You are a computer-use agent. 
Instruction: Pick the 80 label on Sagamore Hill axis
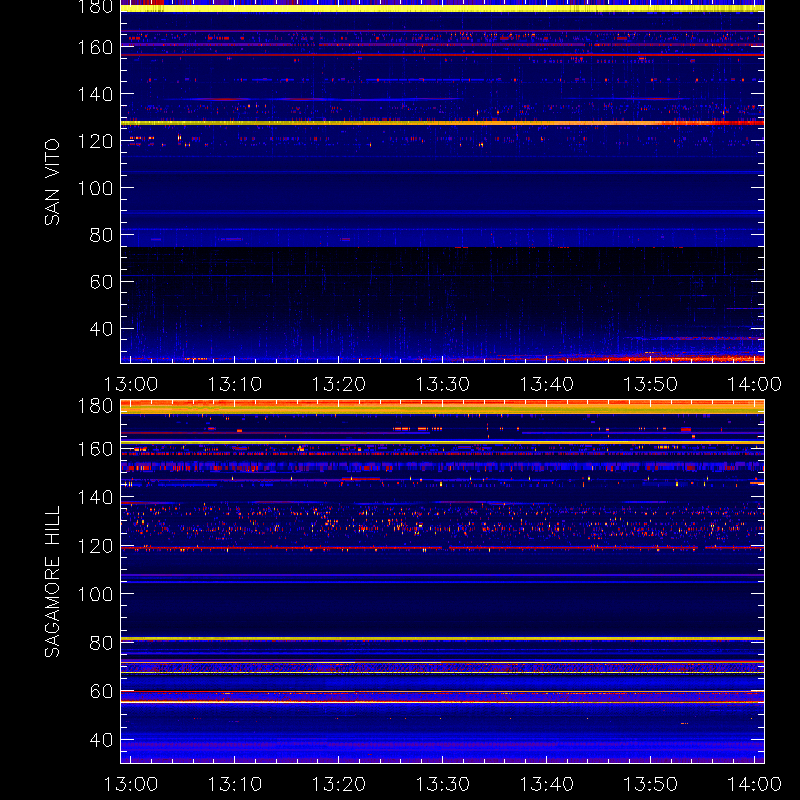coord(102,642)
